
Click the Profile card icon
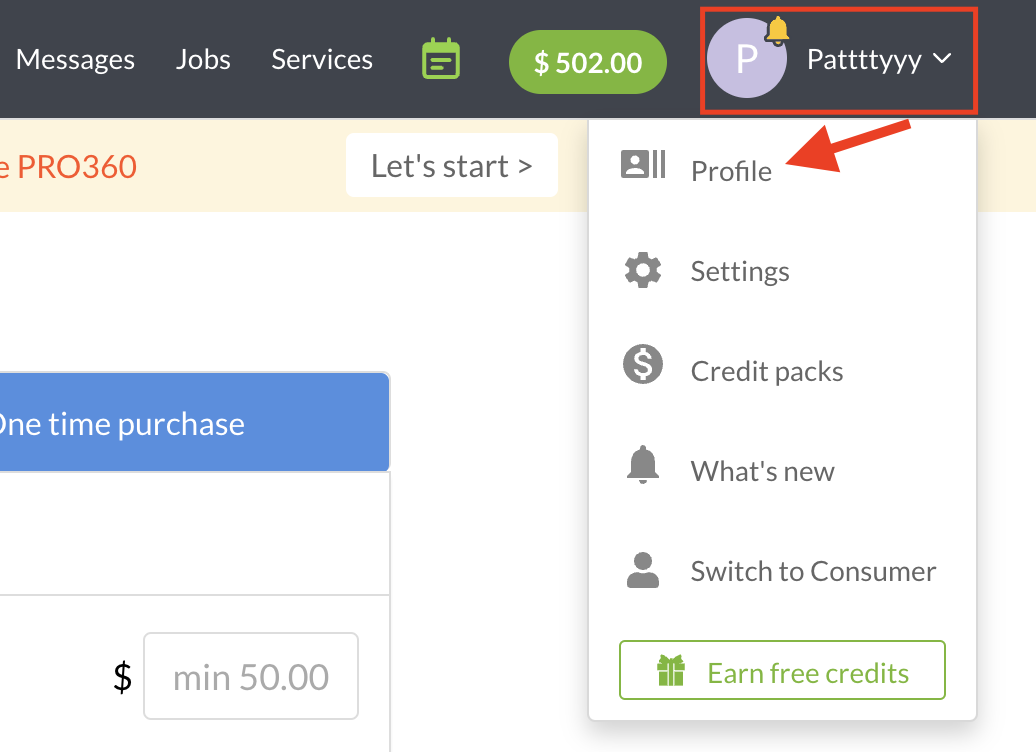click(643, 165)
